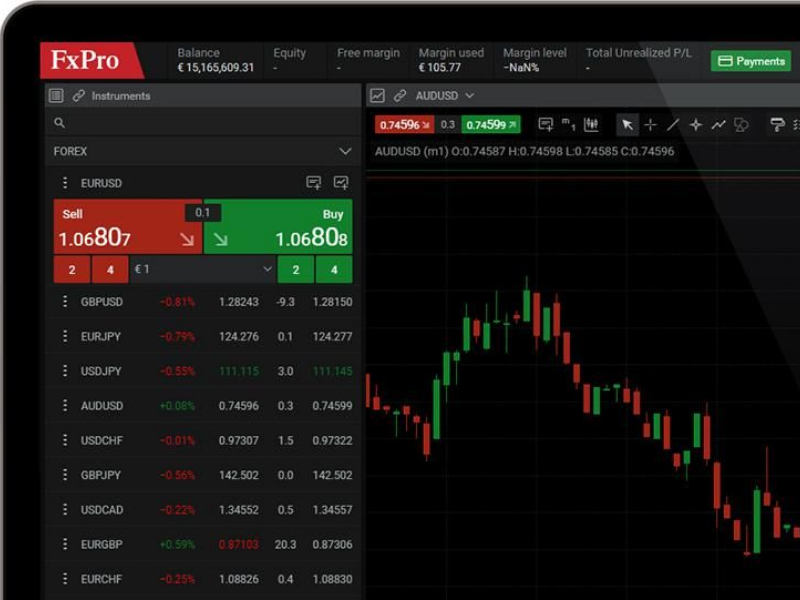Viewport: 800px width, 600px height.
Task: Click the green AUDUSD 0.74599 buy price
Action: [491, 125]
